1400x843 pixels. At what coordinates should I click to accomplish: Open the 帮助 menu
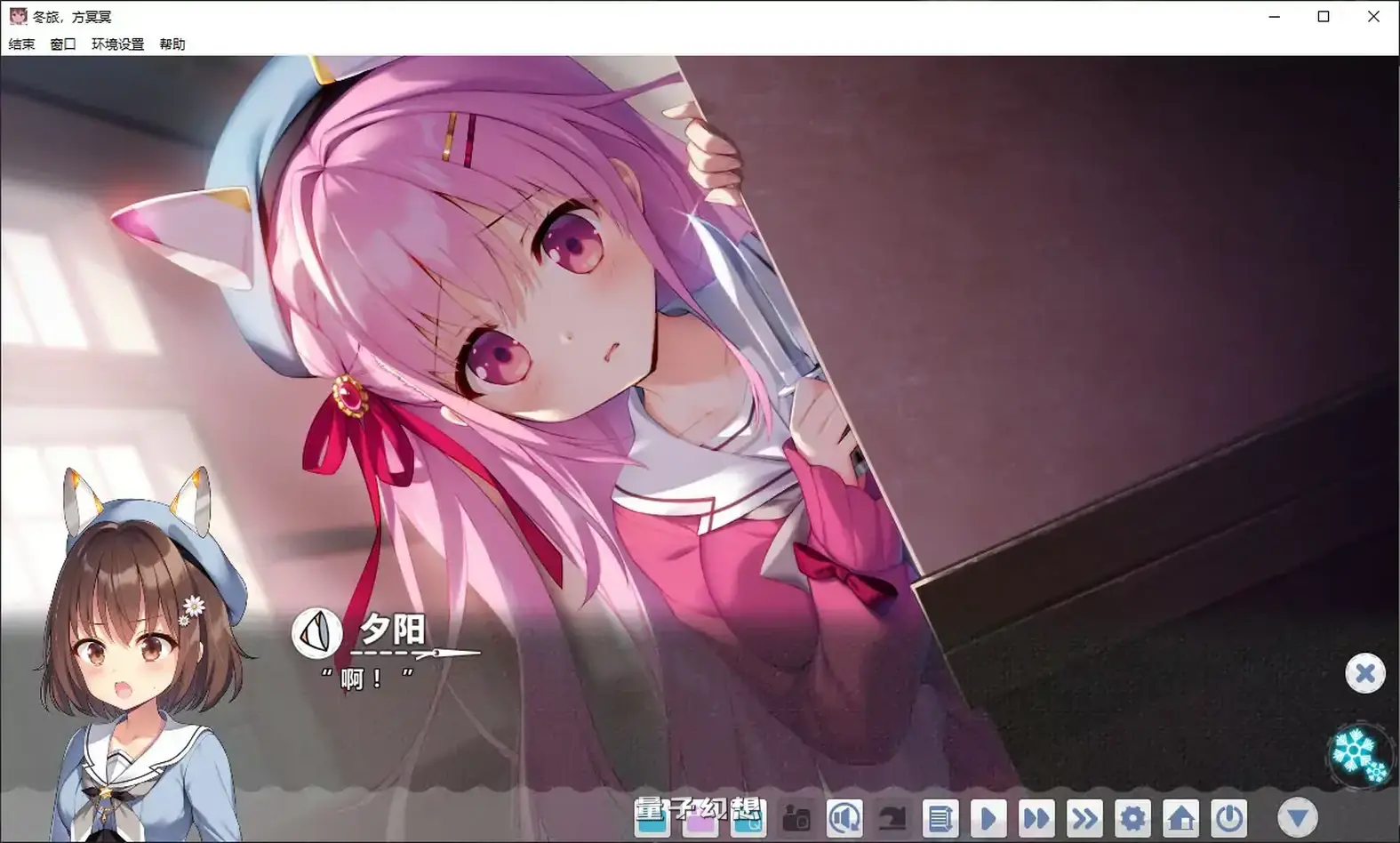click(172, 44)
